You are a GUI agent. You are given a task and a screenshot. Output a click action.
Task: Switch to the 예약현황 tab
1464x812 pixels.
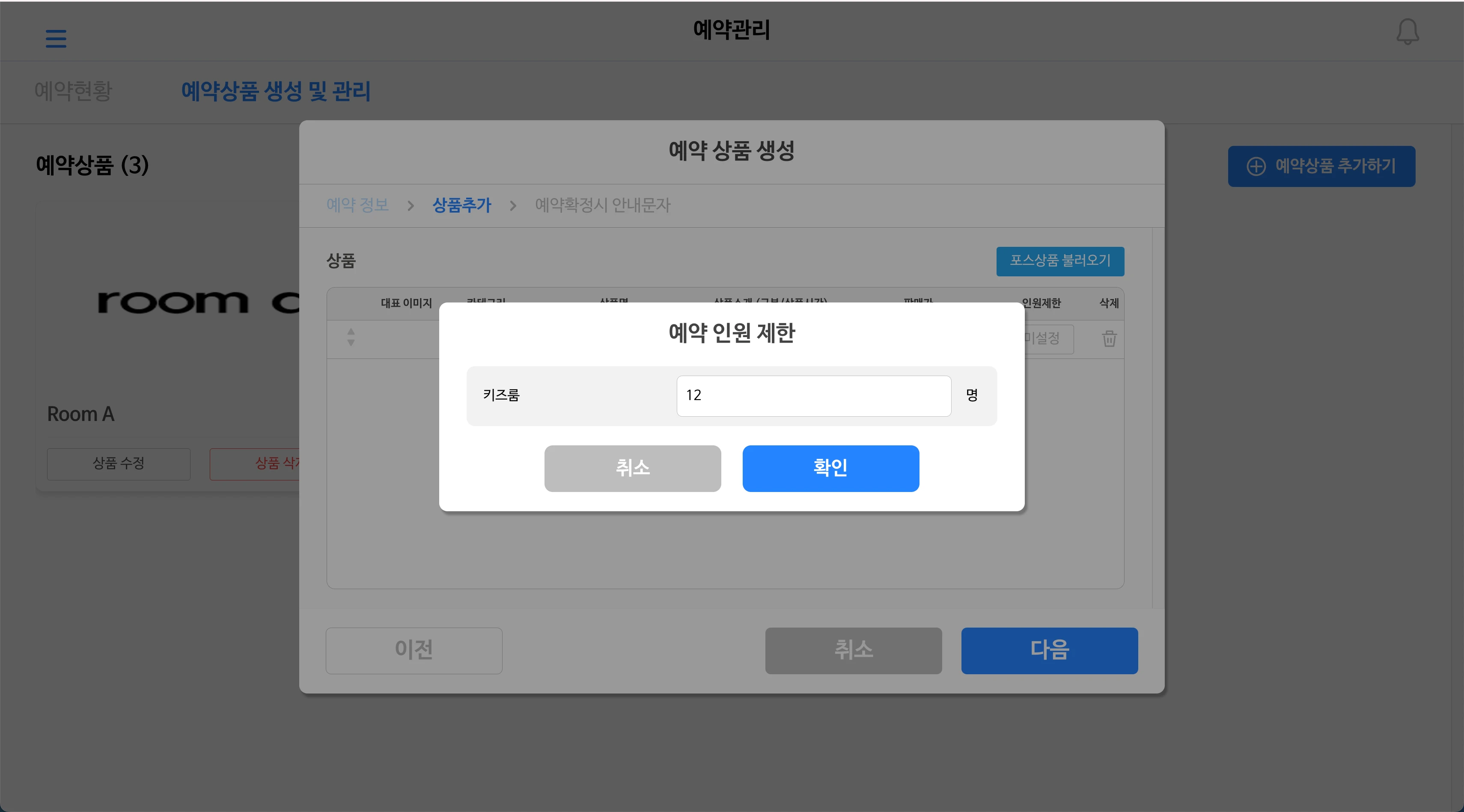pyautogui.click(x=73, y=91)
